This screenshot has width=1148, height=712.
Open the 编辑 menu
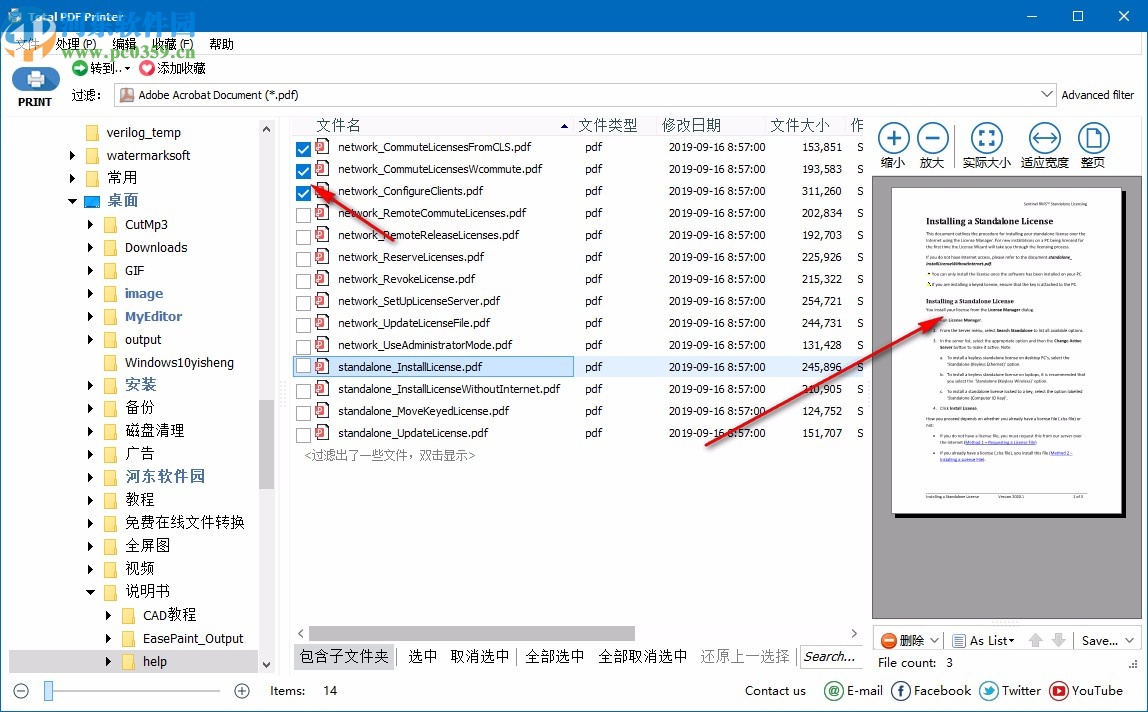[124, 44]
